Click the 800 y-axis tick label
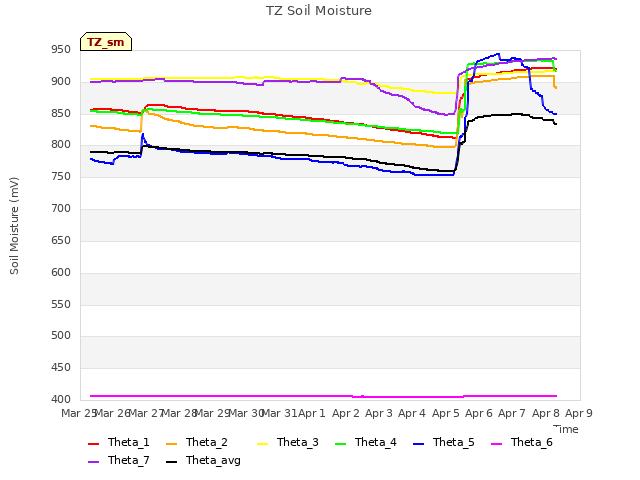This screenshot has width=640, height=480. point(61,145)
